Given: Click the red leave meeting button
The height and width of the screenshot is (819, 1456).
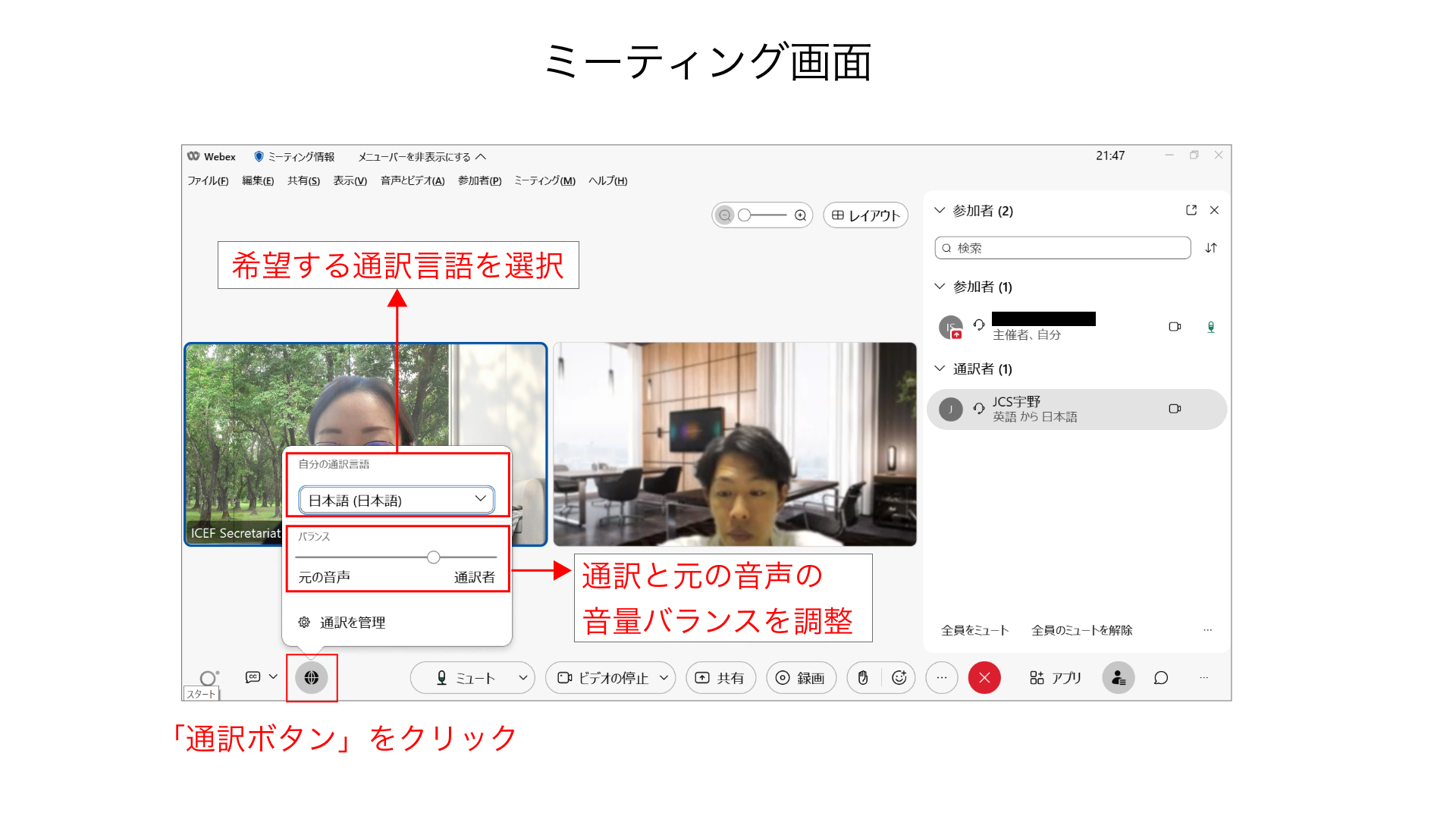Looking at the screenshot, I should (x=984, y=677).
